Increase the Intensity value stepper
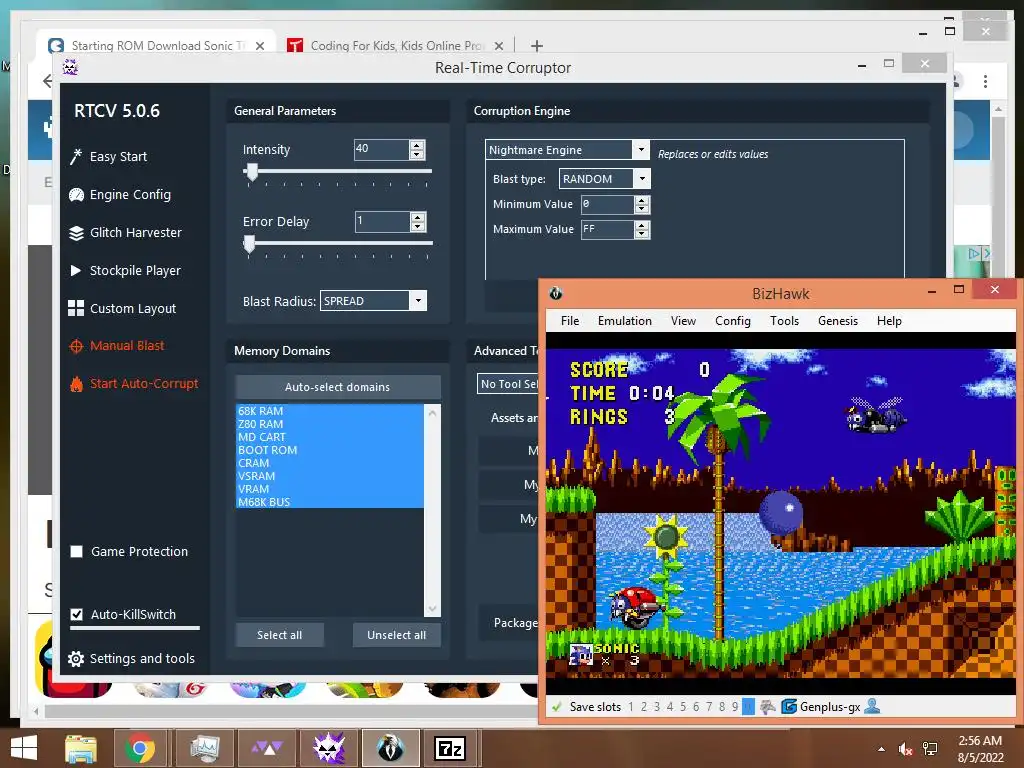 click(x=417, y=144)
